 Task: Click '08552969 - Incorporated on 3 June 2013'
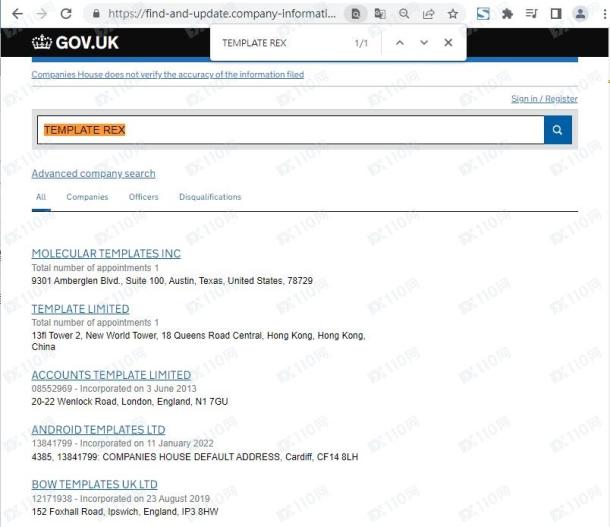click(114, 389)
